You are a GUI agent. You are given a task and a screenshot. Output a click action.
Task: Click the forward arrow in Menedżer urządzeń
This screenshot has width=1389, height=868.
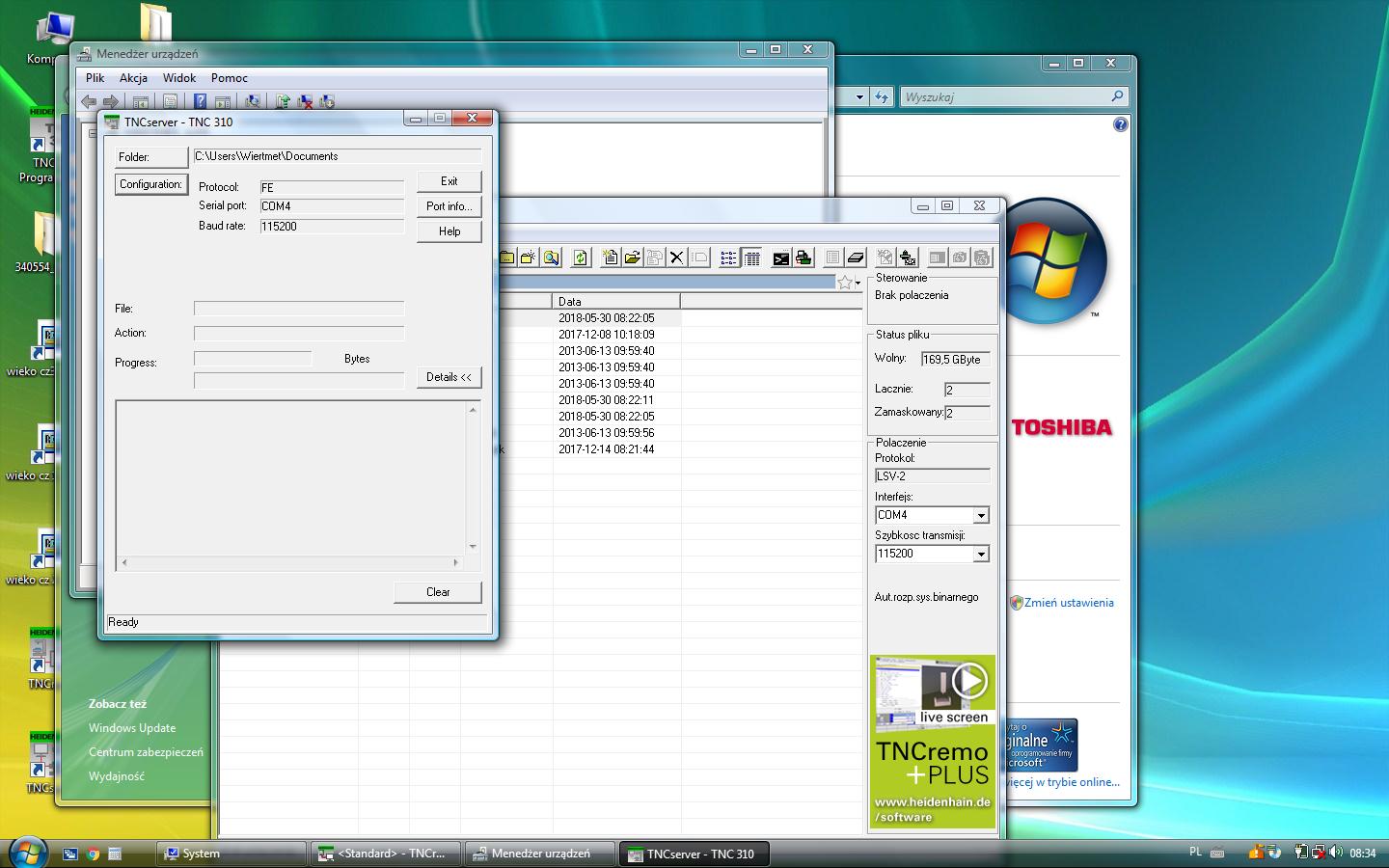111,101
